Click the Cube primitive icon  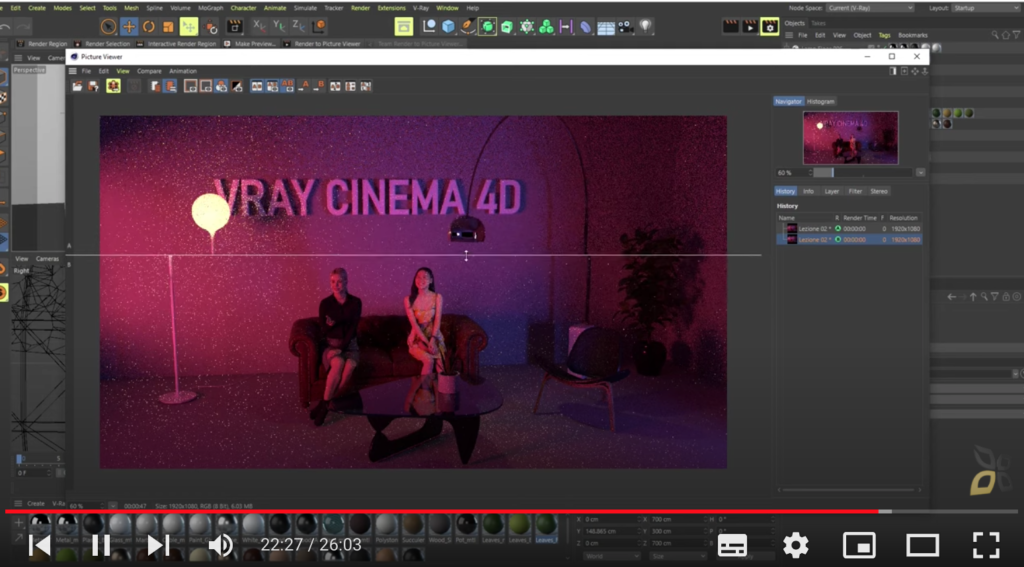click(x=448, y=27)
